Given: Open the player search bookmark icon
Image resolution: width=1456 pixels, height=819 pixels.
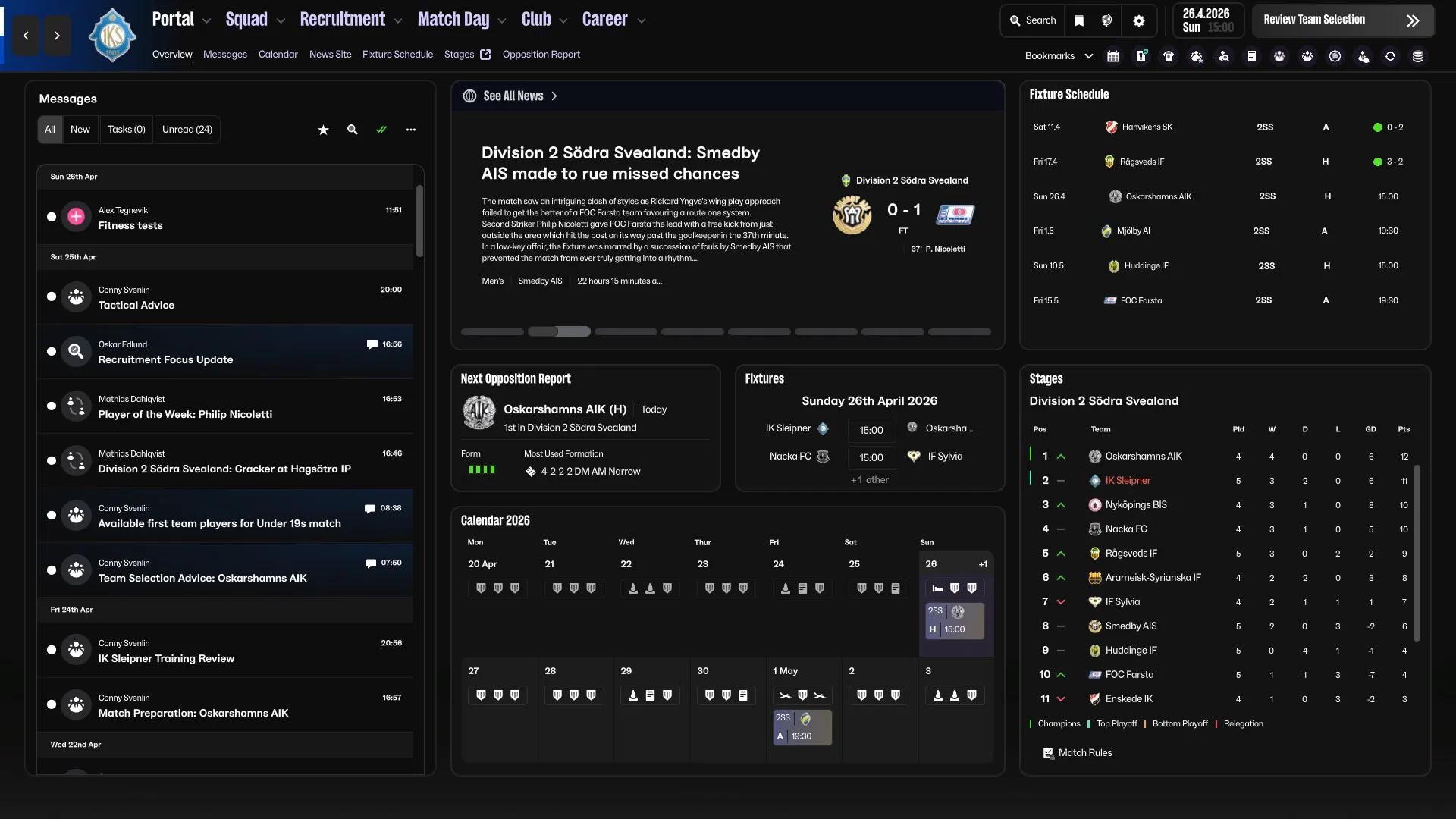Looking at the screenshot, I should tap(1224, 56).
